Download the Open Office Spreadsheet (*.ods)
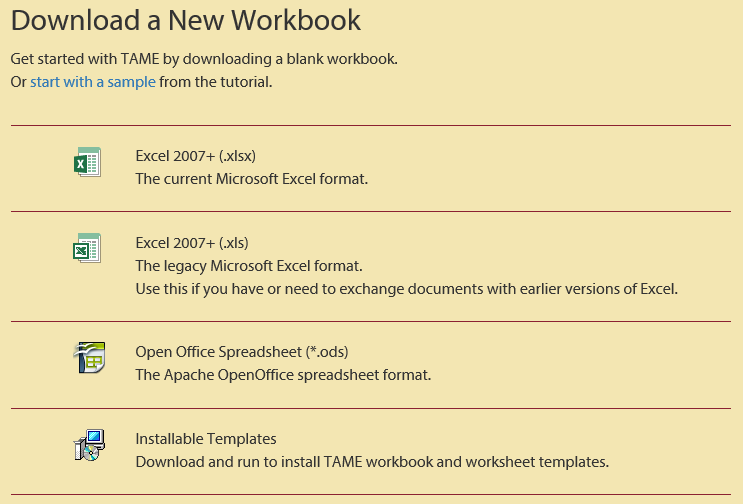743x504 pixels. (242, 352)
